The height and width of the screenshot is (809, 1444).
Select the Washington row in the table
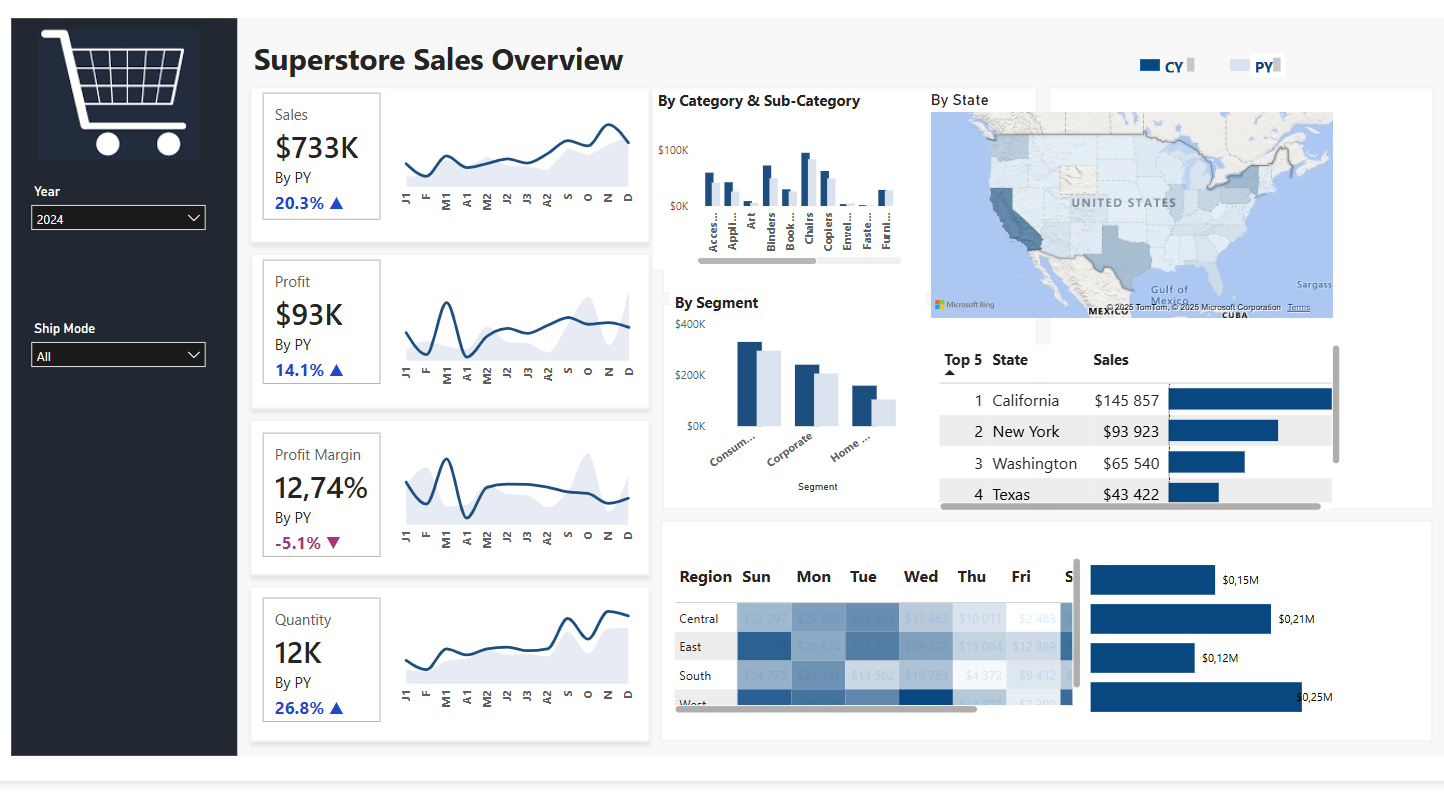[x=1136, y=463]
